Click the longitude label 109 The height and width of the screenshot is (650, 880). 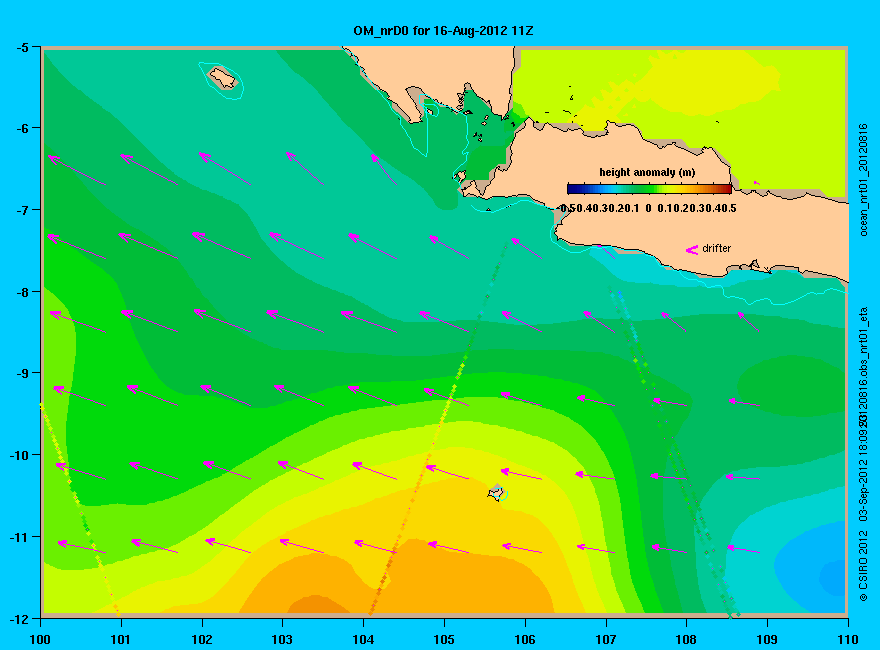coord(767,639)
